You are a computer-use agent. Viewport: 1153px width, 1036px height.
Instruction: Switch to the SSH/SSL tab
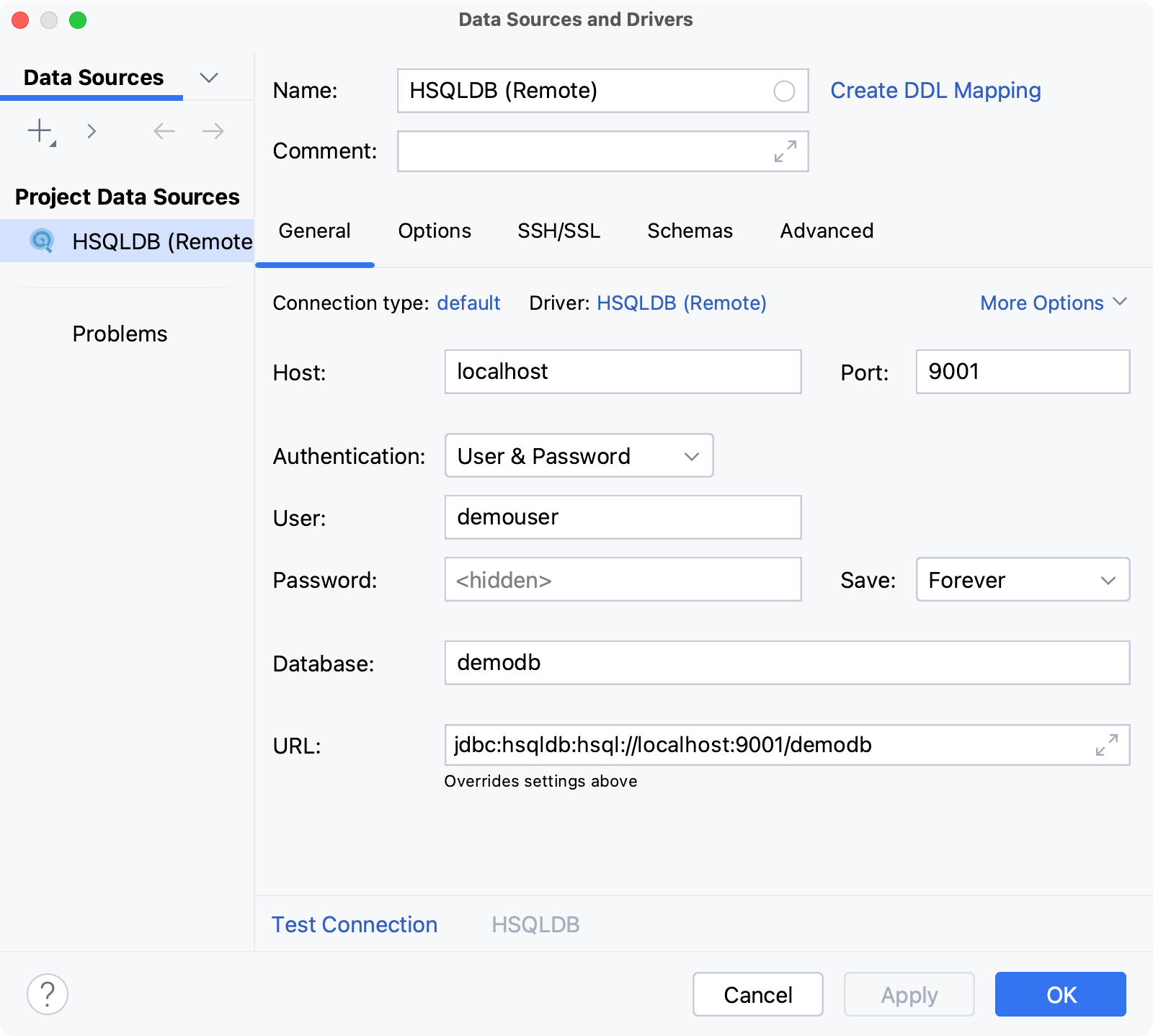[x=559, y=231]
